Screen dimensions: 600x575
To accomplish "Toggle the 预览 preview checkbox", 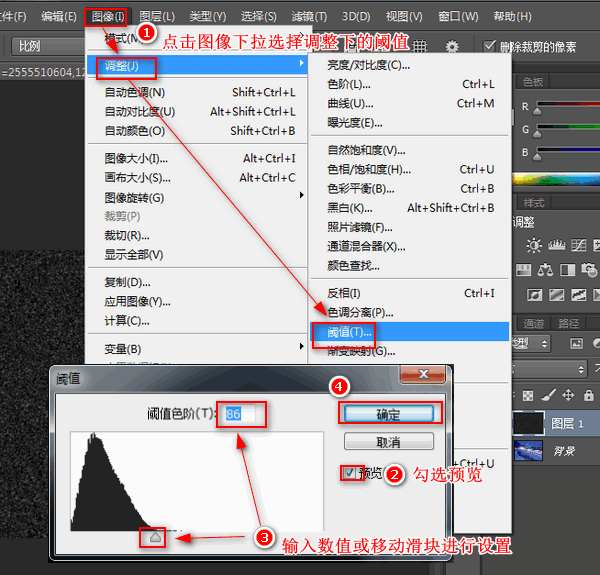I will click(x=349, y=473).
